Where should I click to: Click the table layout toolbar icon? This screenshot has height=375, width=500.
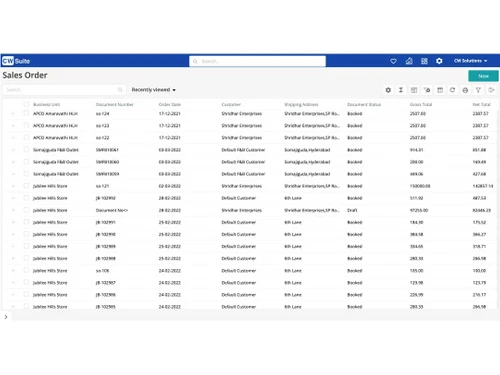[x=414, y=90]
